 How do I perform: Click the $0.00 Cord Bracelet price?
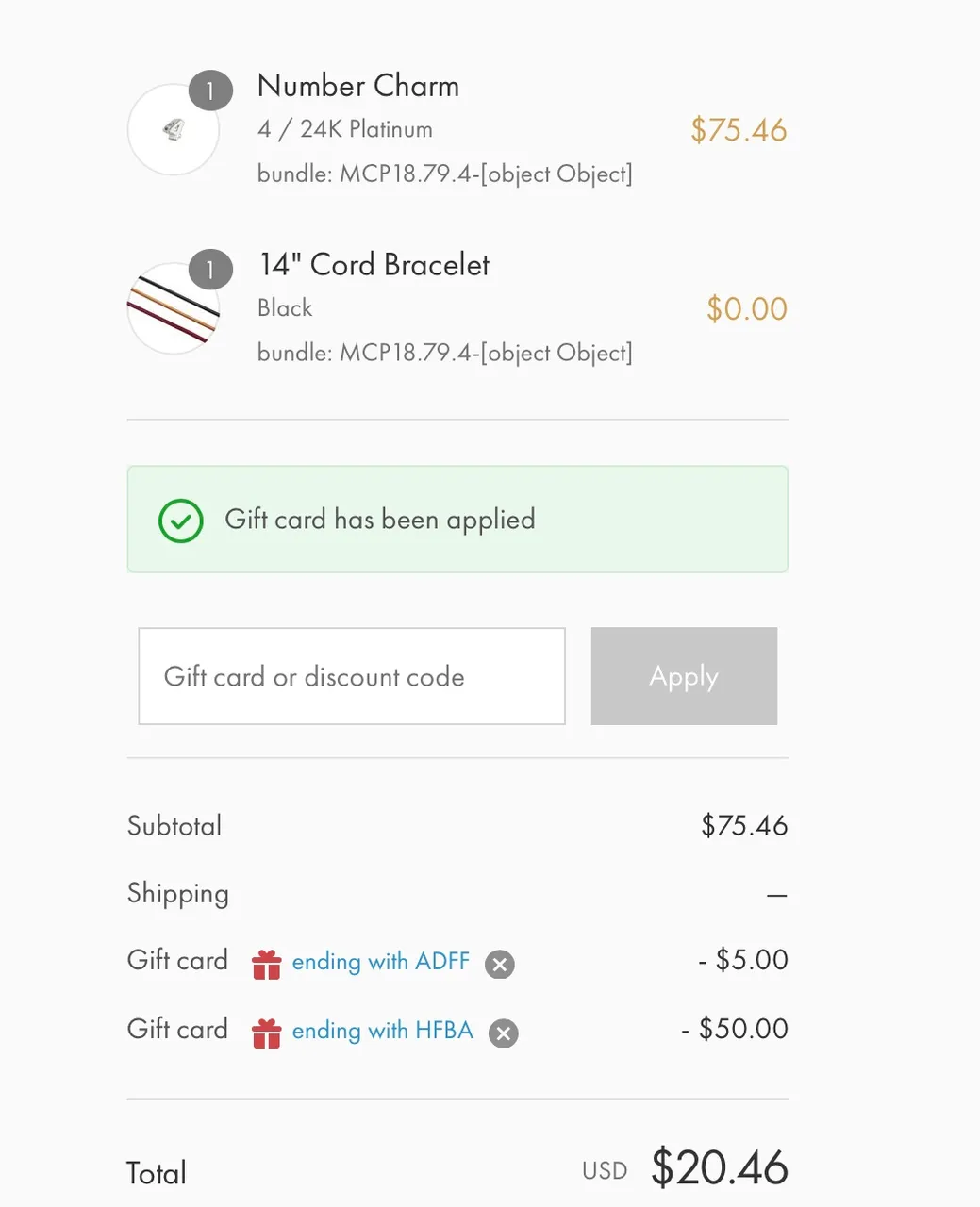coord(747,309)
